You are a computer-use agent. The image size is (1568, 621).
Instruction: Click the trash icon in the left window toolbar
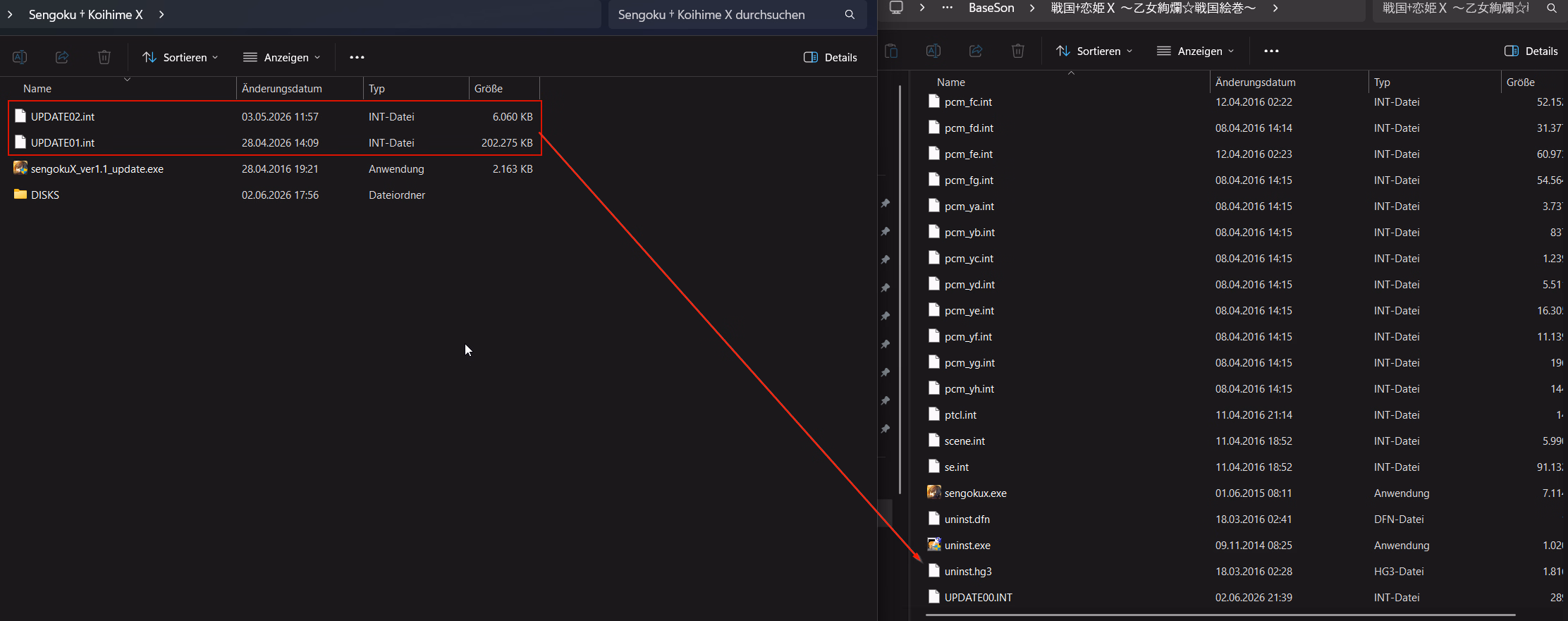(104, 57)
